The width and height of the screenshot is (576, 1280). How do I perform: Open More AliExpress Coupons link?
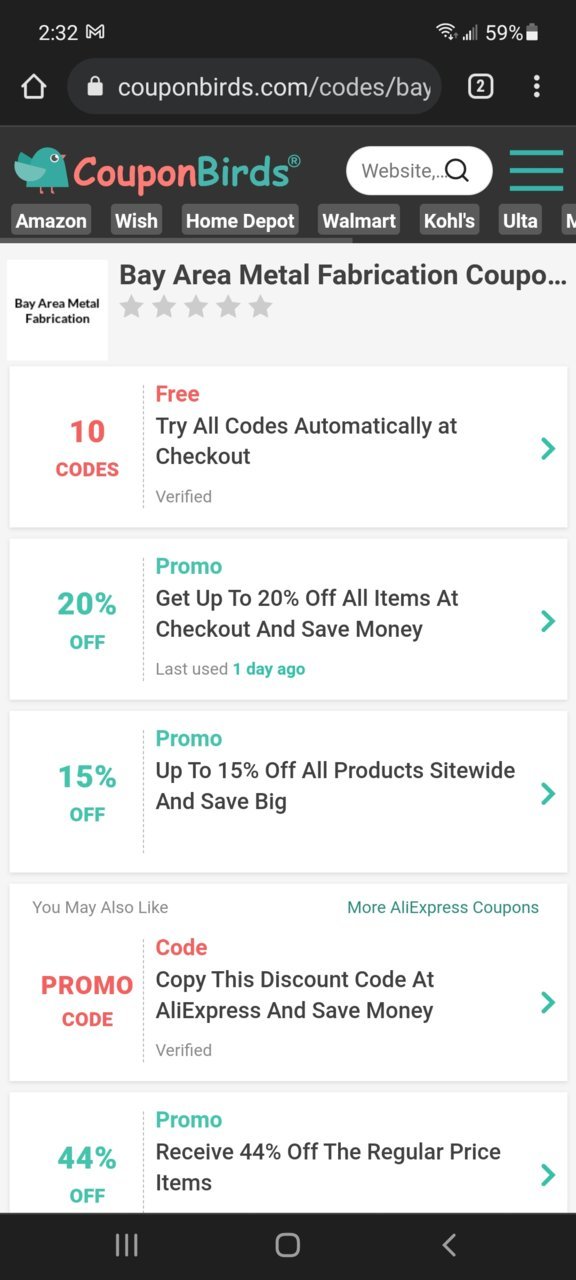pos(443,907)
